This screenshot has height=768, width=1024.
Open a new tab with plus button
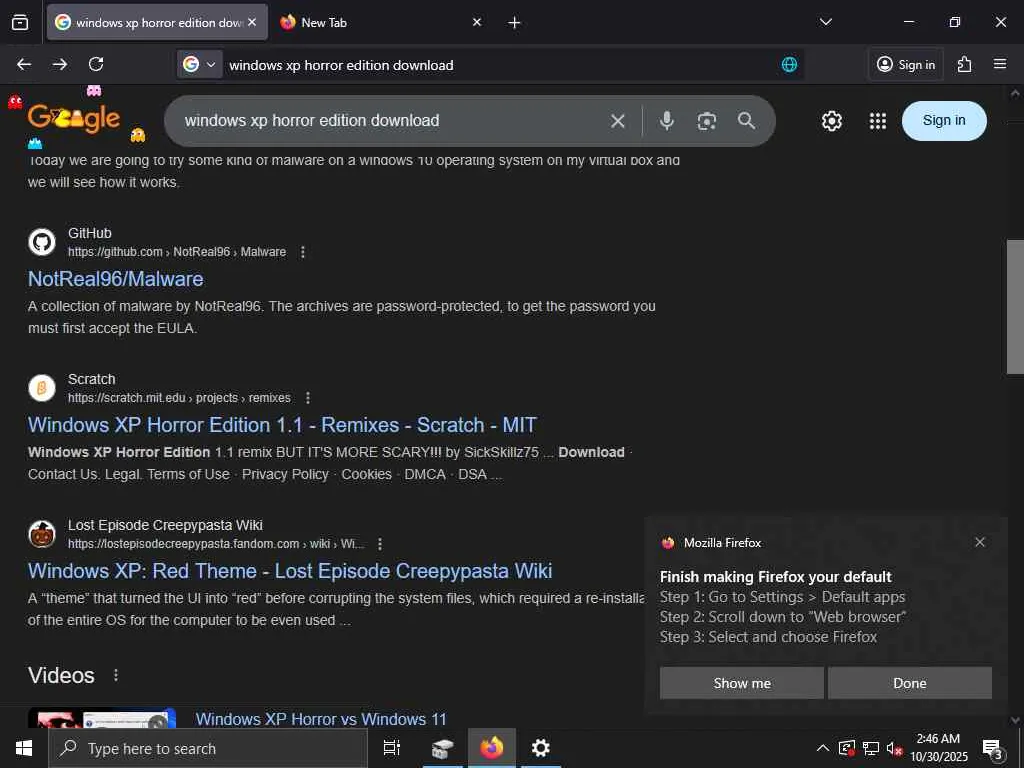click(515, 23)
